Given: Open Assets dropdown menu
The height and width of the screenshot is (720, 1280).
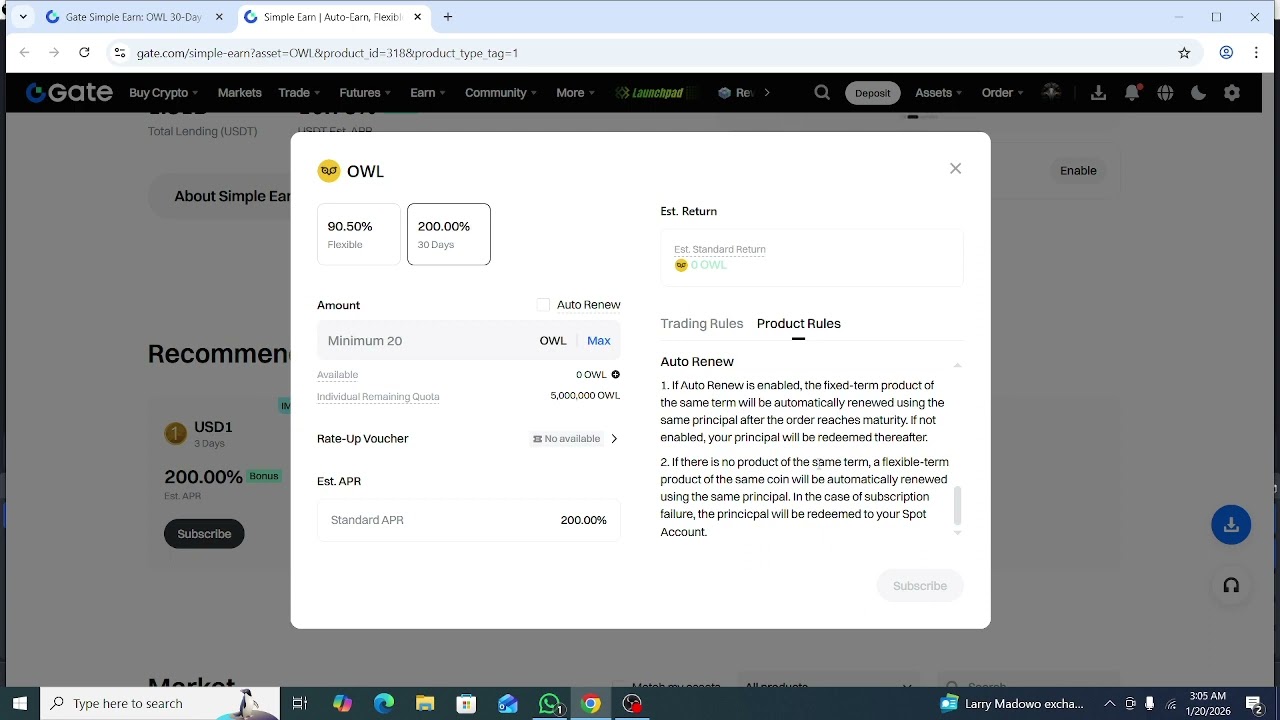Looking at the screenshot, I should [939, 93].
